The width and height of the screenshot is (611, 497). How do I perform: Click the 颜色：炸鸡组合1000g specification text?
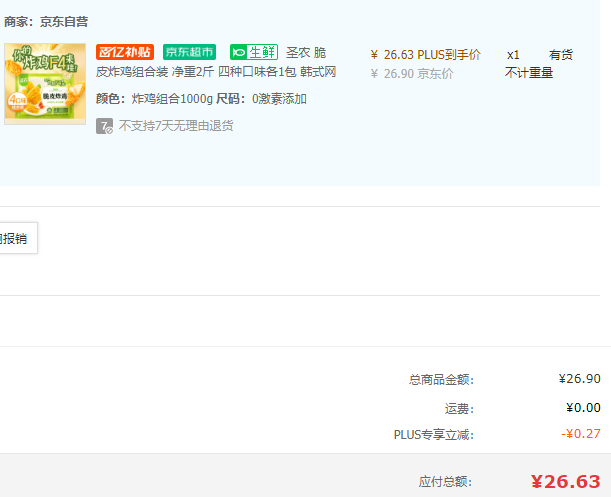click(x=154, y=99)
